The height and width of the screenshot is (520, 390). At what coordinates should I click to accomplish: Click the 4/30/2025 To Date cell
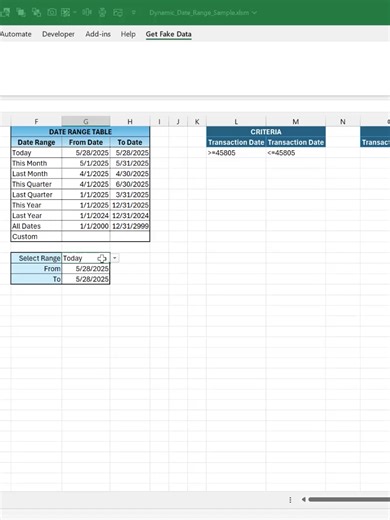click(x=130, y=174)
